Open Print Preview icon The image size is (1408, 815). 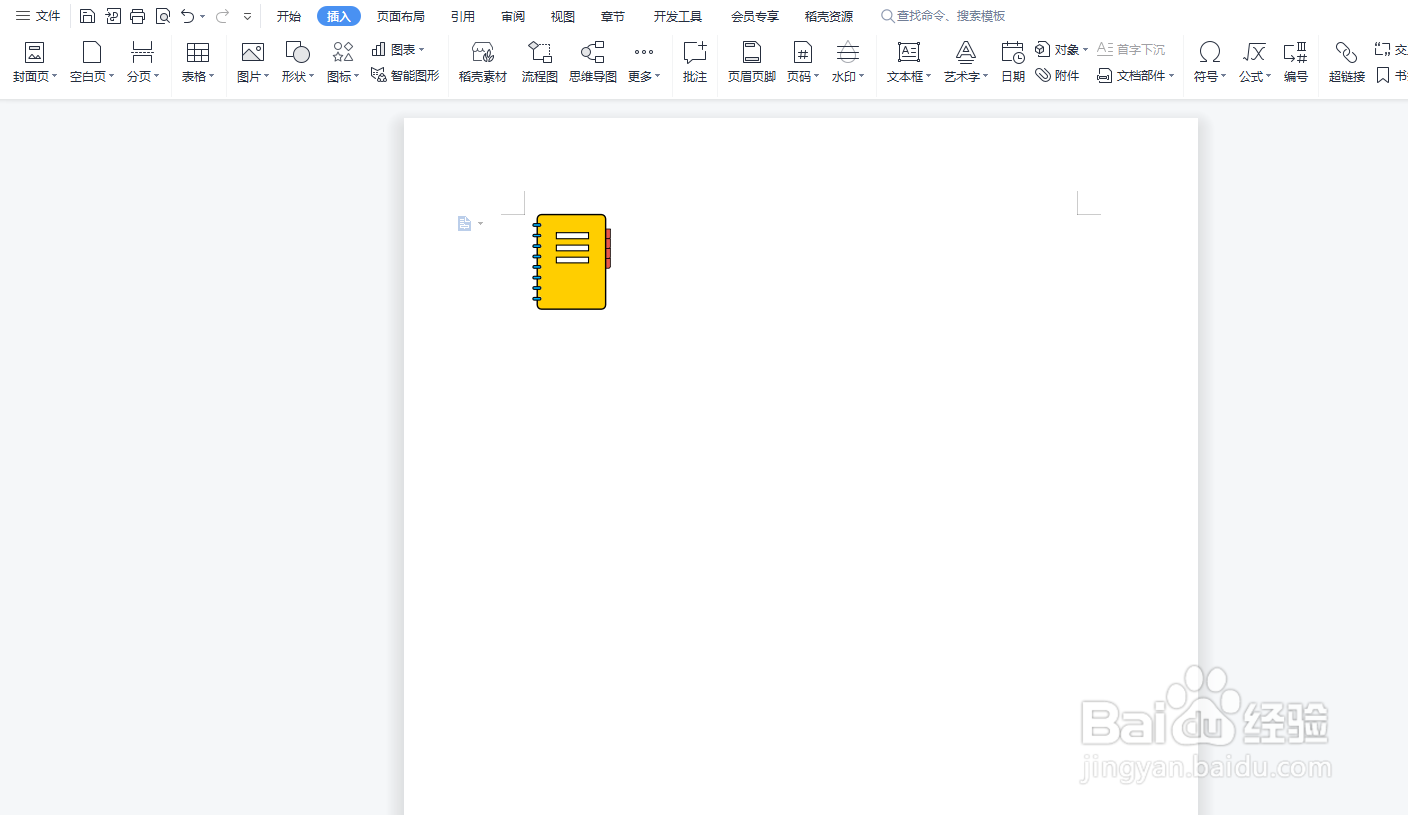click(x=163, y=16)
